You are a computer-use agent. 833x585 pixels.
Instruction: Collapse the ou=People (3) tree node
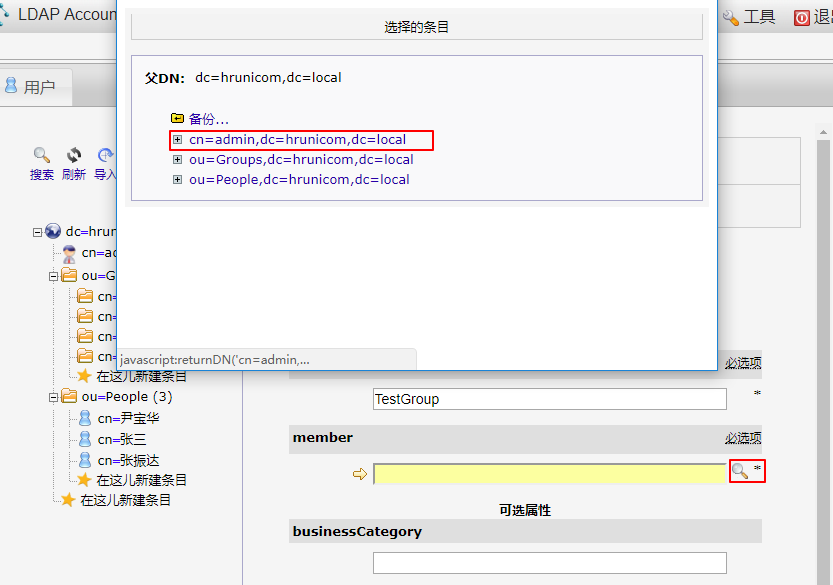(x=54, y=397)
